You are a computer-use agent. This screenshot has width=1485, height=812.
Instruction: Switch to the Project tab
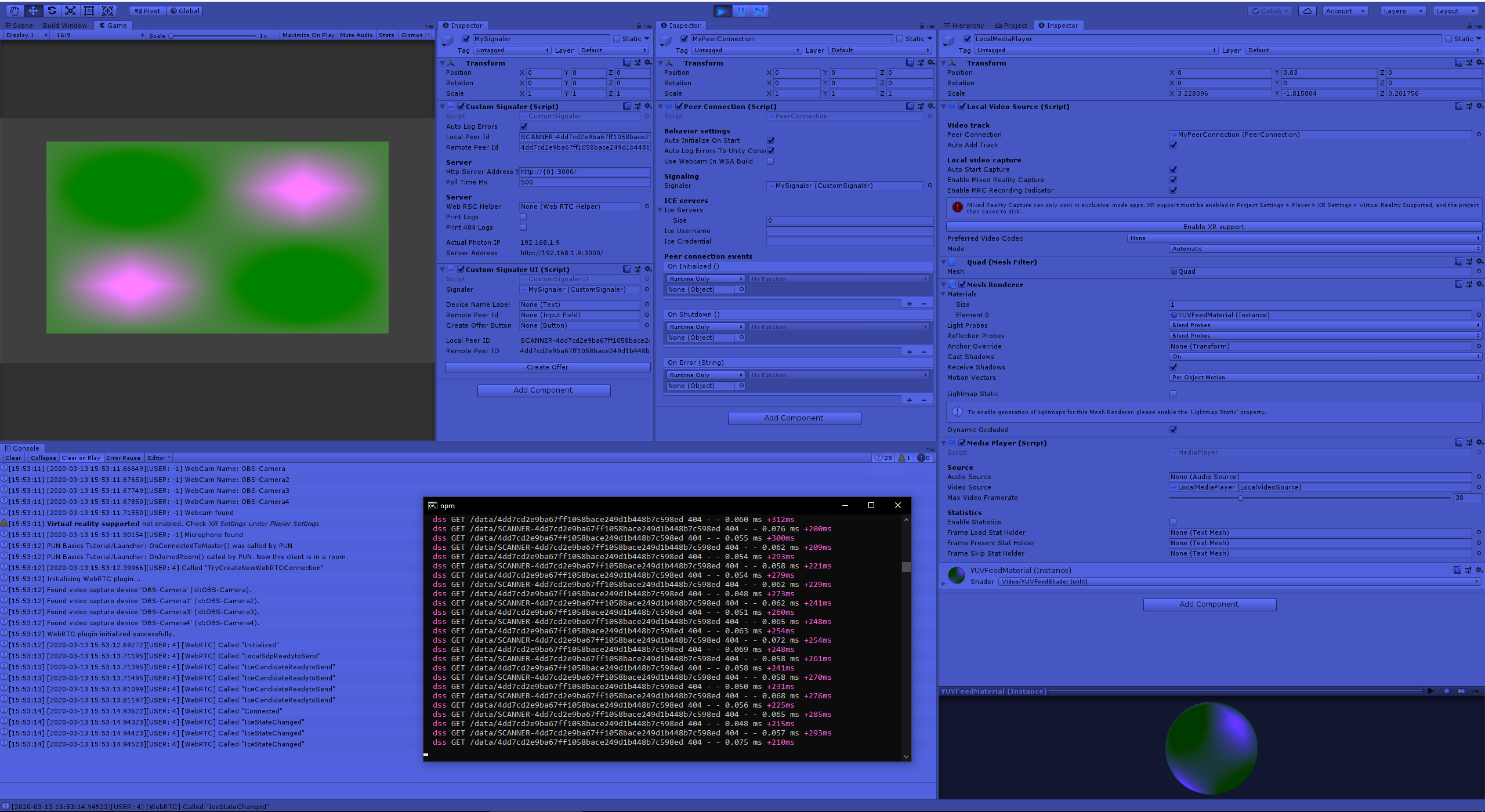tap(1011, 25)
